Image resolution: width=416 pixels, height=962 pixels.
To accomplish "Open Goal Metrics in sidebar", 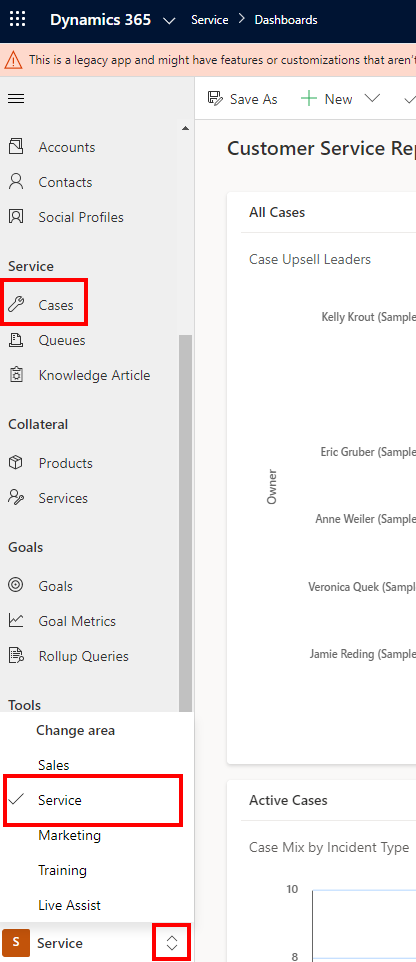I will coord(77,621).
